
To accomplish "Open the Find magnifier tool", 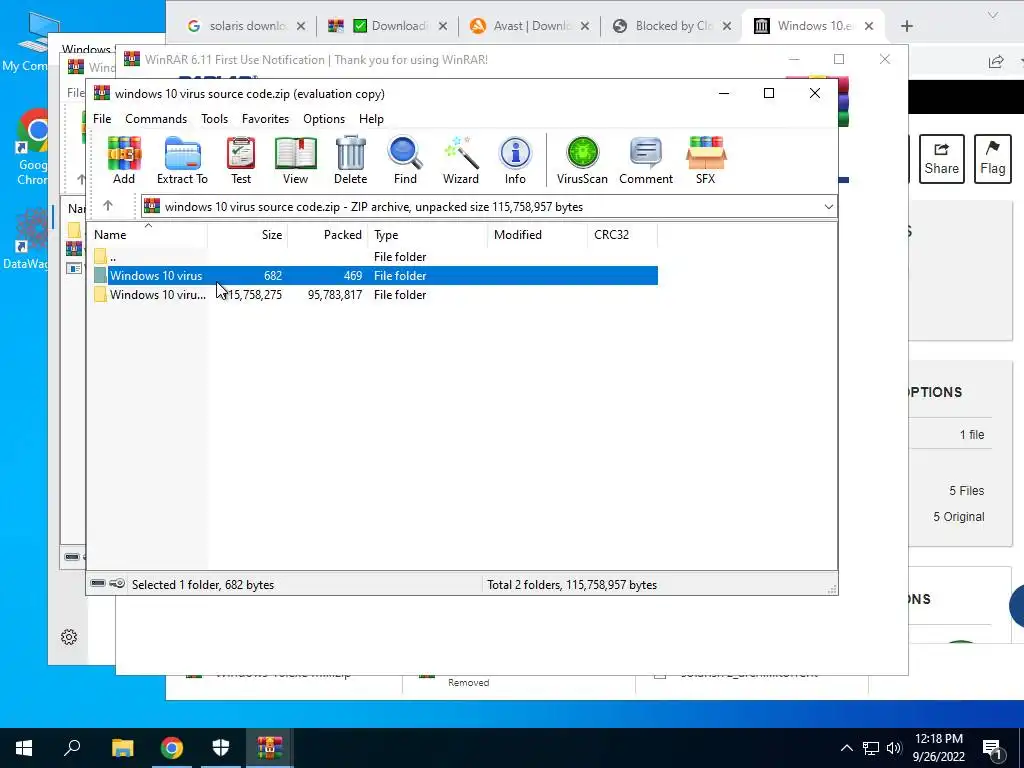I will coord(405,160).
